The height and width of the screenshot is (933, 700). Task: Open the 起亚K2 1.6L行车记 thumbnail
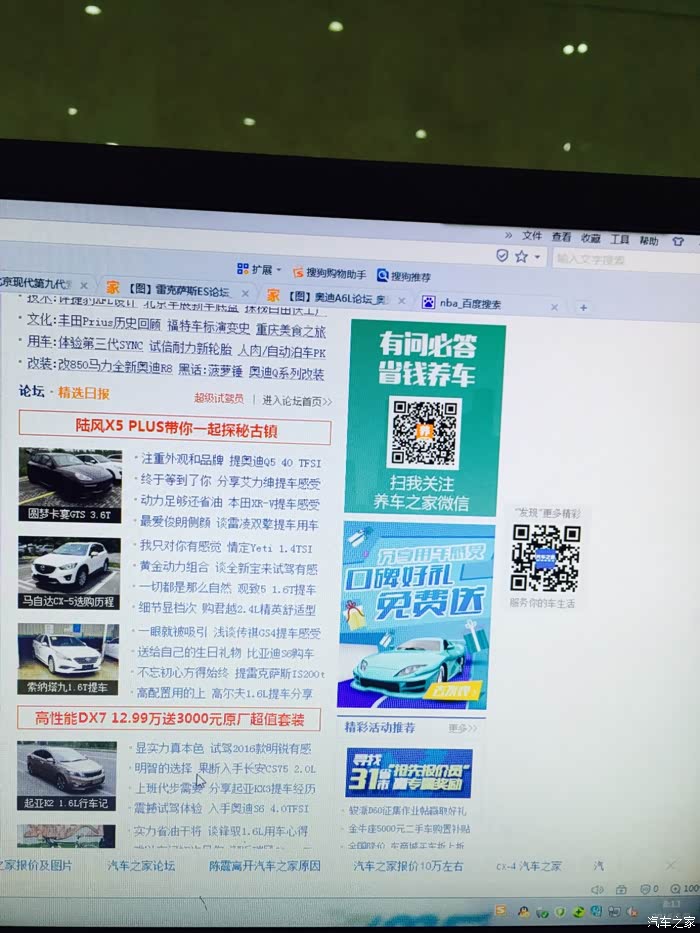click(67, 775)
